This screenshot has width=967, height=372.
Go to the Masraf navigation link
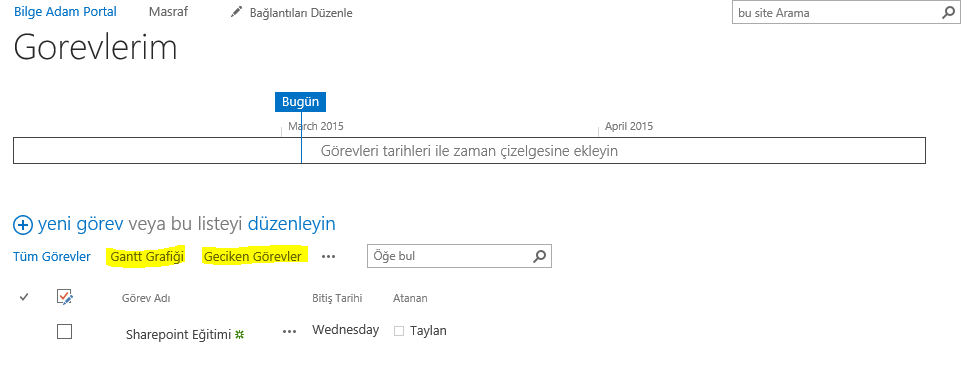point(168,12)
